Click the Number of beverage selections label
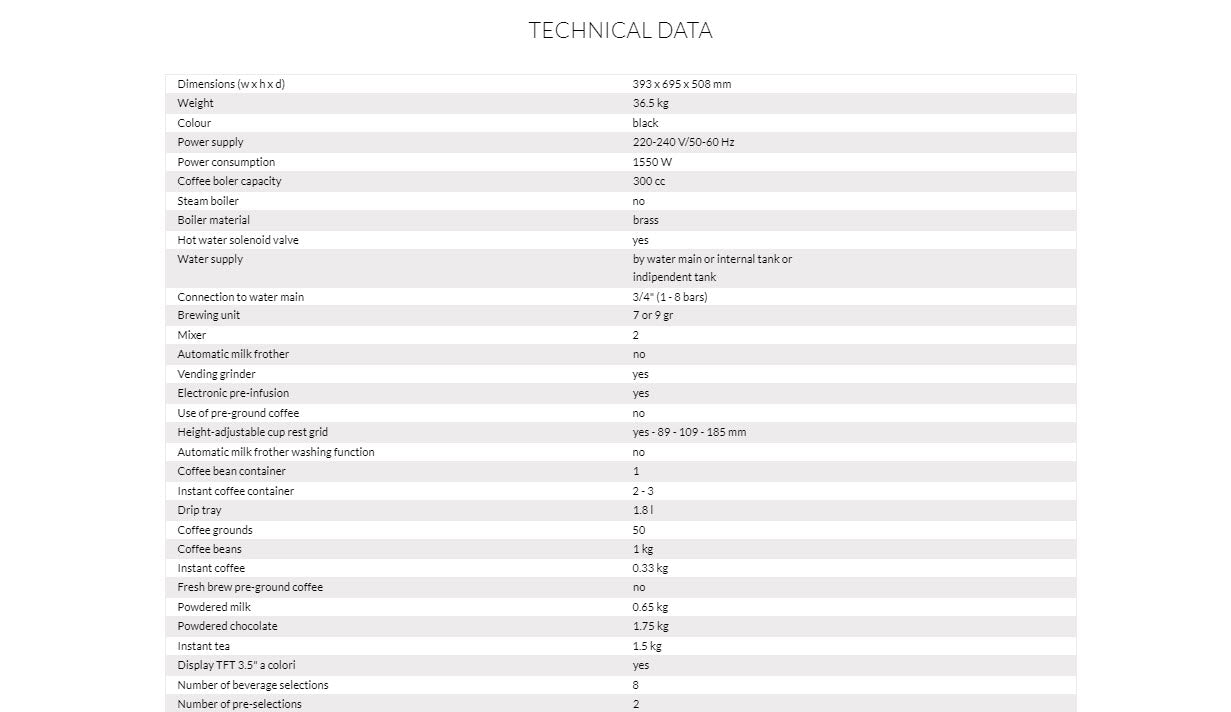1231x712 pixels. coord(252,685)
